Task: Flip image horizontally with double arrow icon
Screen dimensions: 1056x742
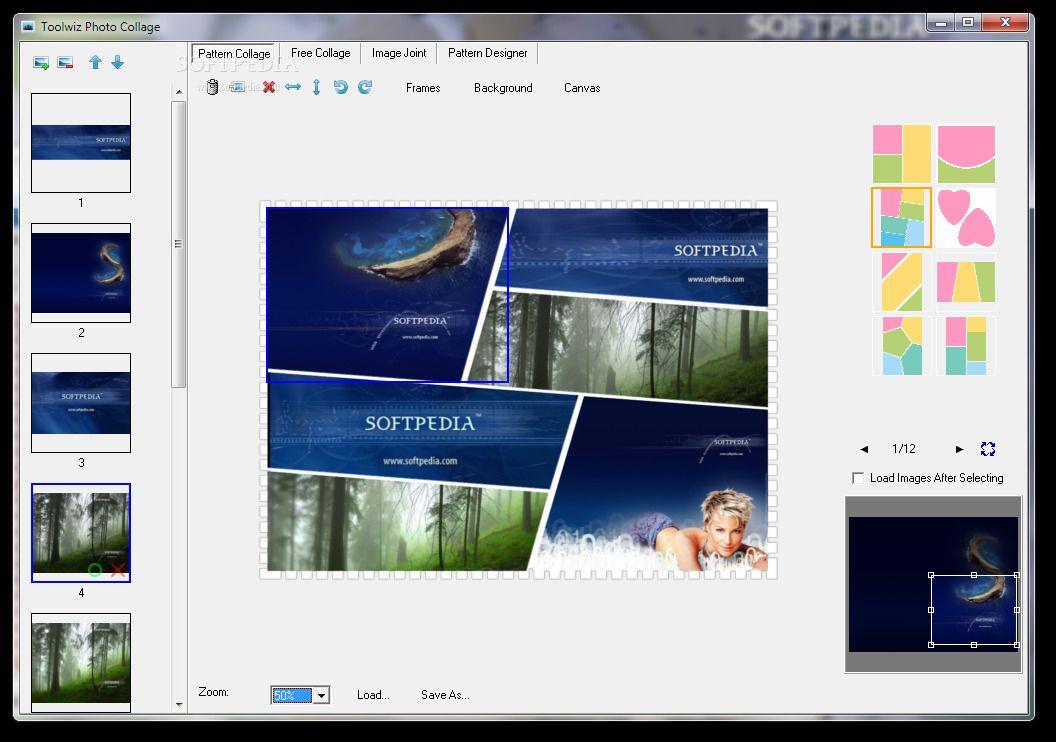Action: [293, 87]
